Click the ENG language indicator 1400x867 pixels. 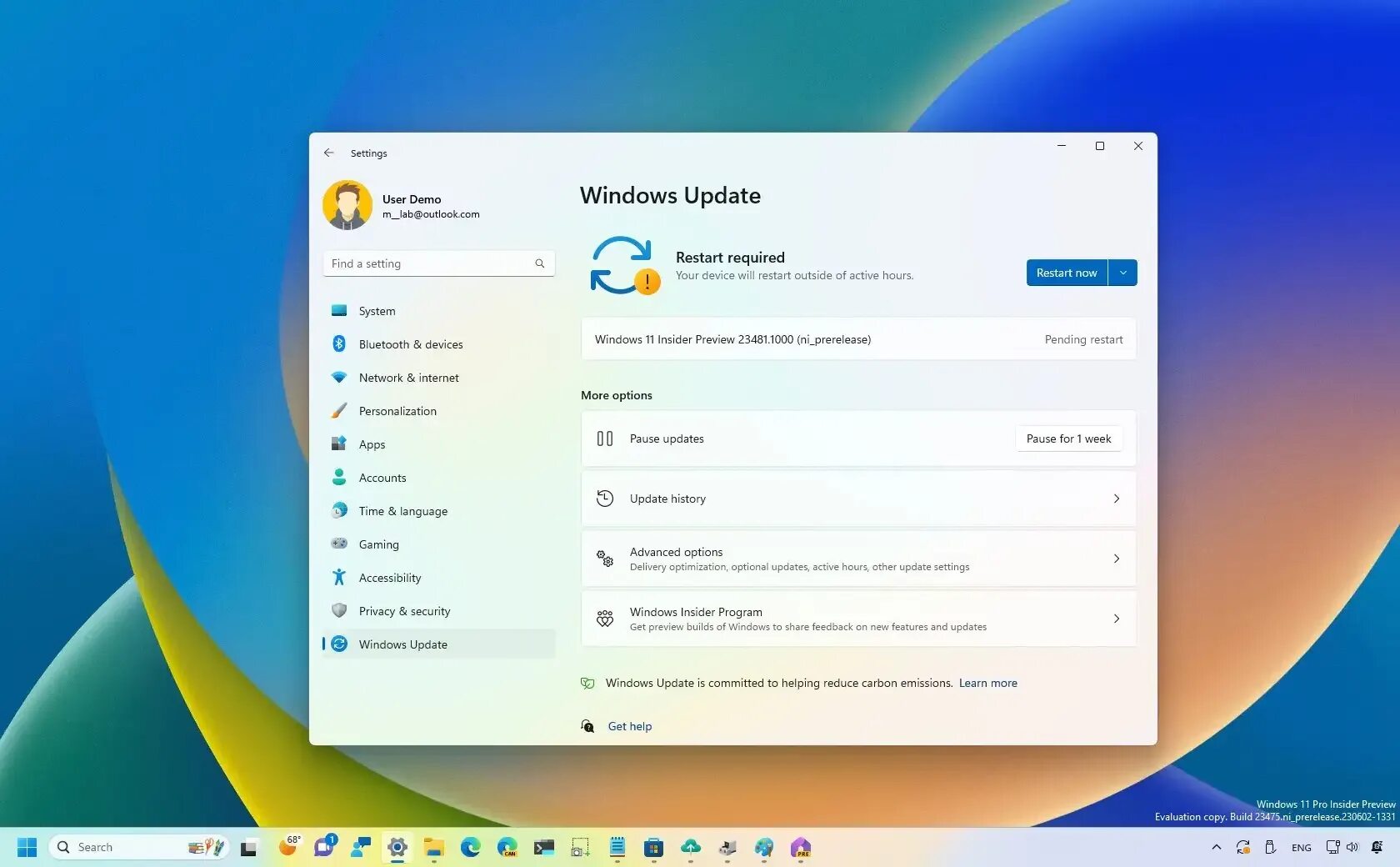click(x=1301, y=848)
